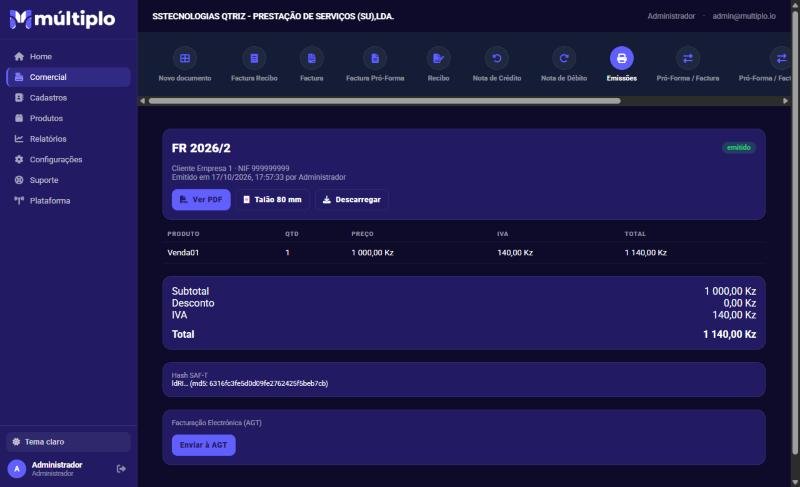800x487 pixels.
Task: Click the logout icon beside Administrador
Action: click(121, 469)
